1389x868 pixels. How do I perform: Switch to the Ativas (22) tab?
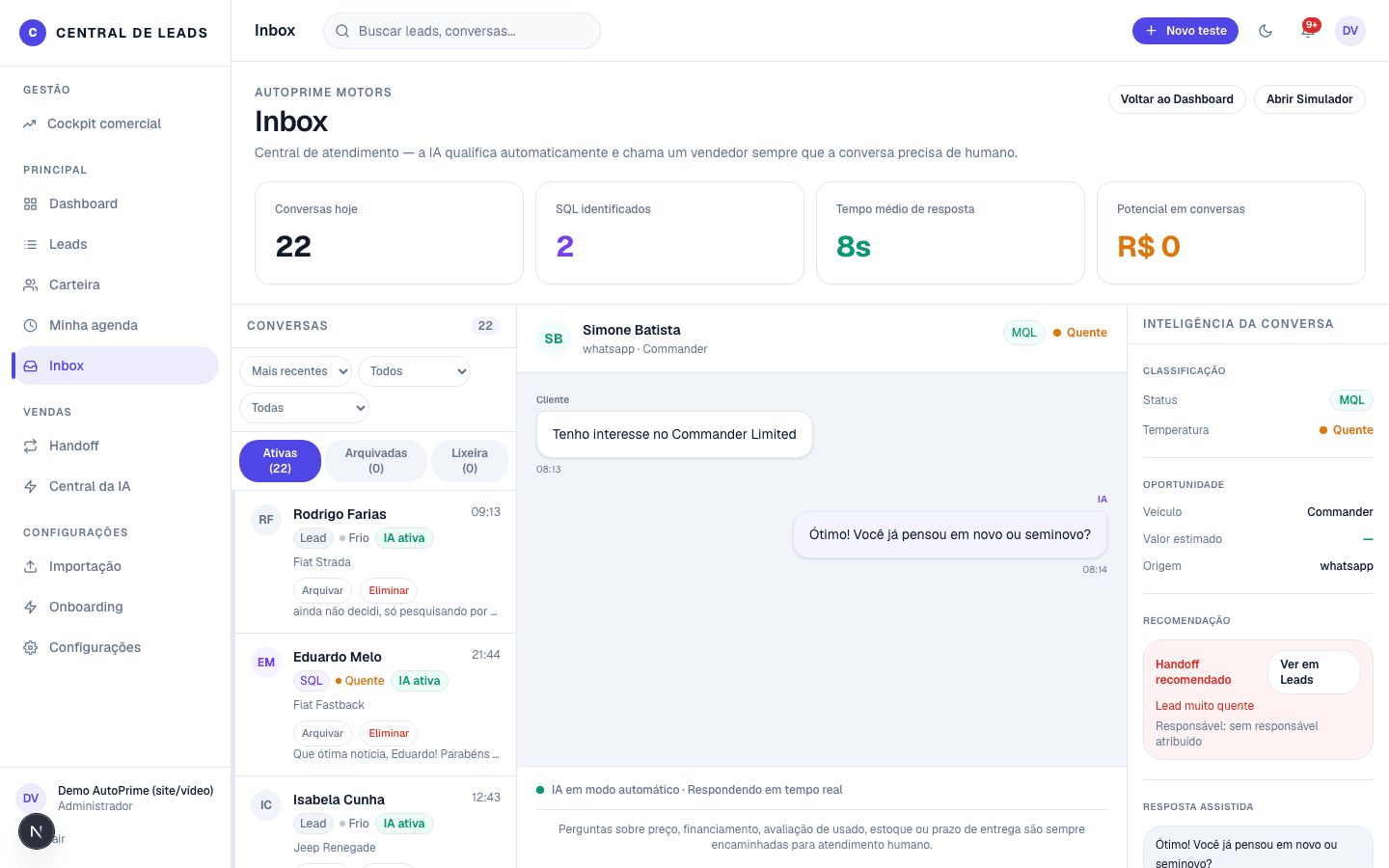tap(280, 461)
